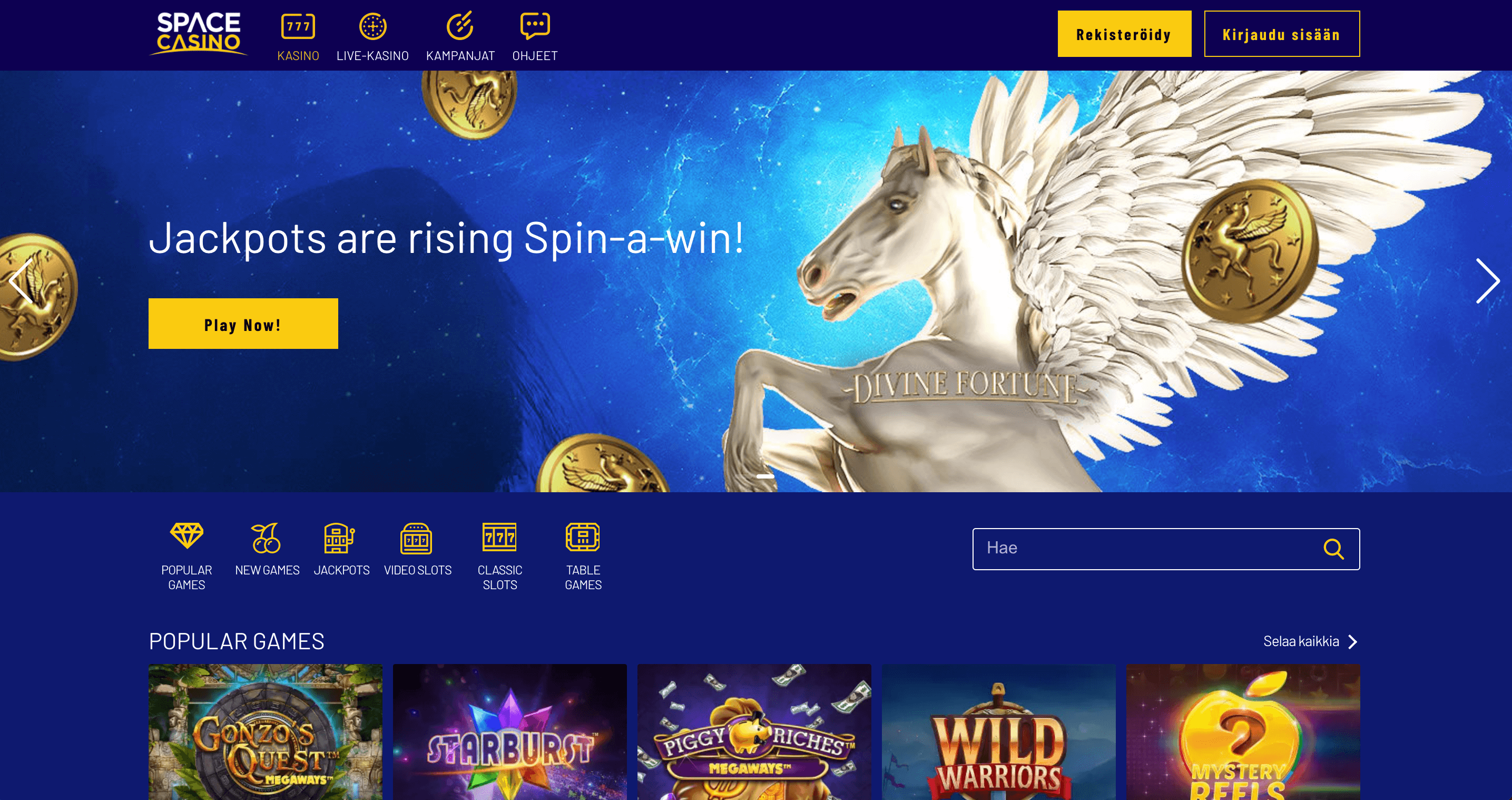The image size is (1512, 800).
Task: Select Classic Slots category
Action: pyautogui.click(x=499, y=556)
